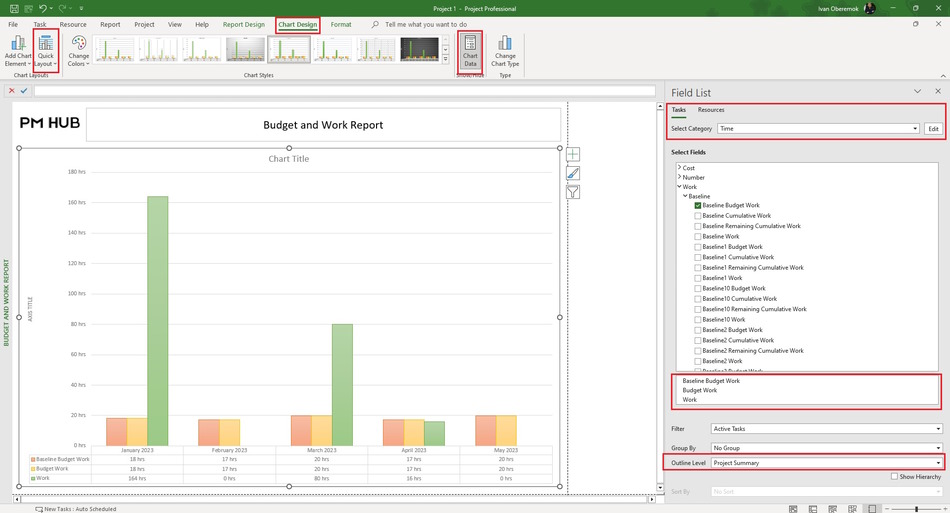Click the chart elements plus button
The height and width of the screenshot is (513, 950).
(x=573, y=154)
